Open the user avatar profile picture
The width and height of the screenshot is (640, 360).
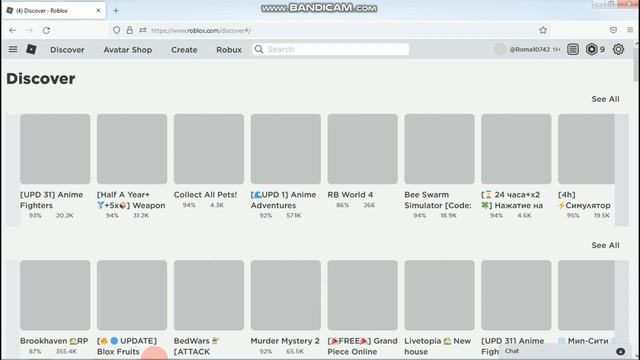click(x=500, y=49)
